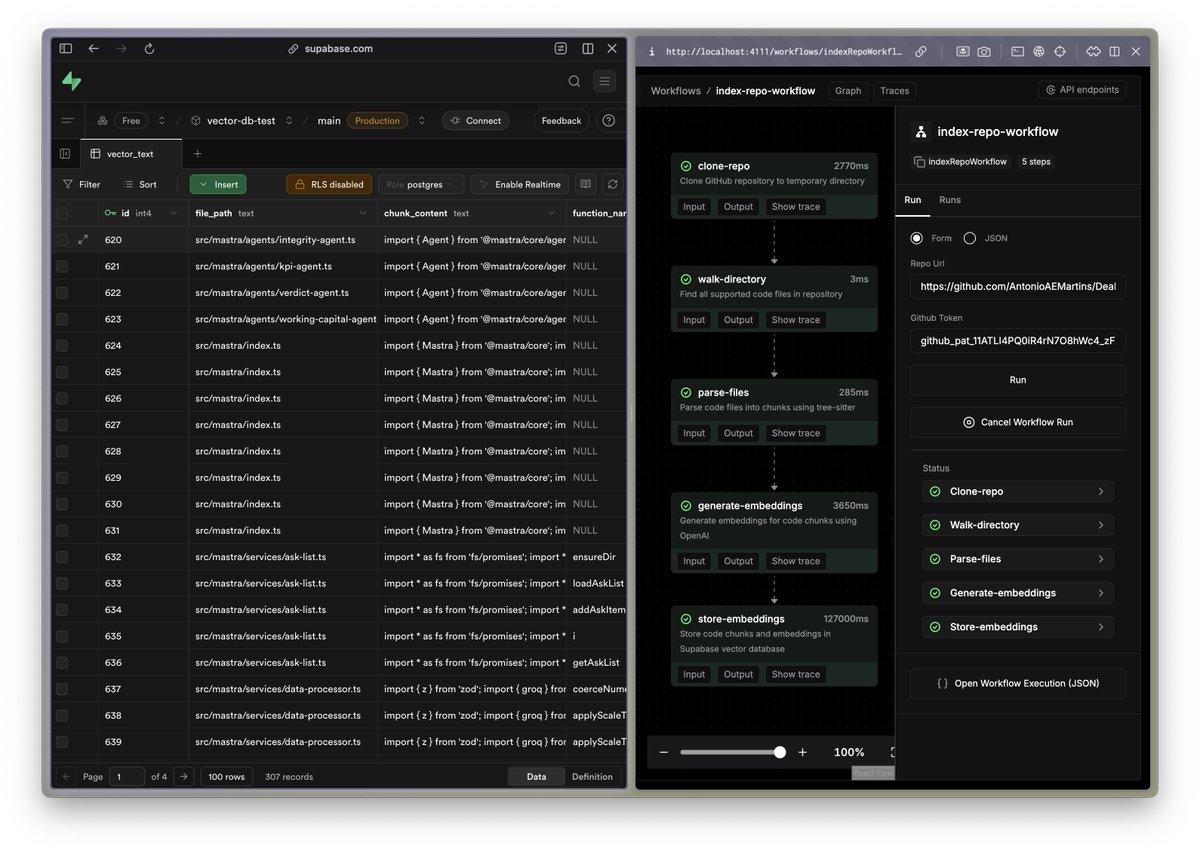
Task: Expand the Clone-repo status row
Action: click(1017, 492)
